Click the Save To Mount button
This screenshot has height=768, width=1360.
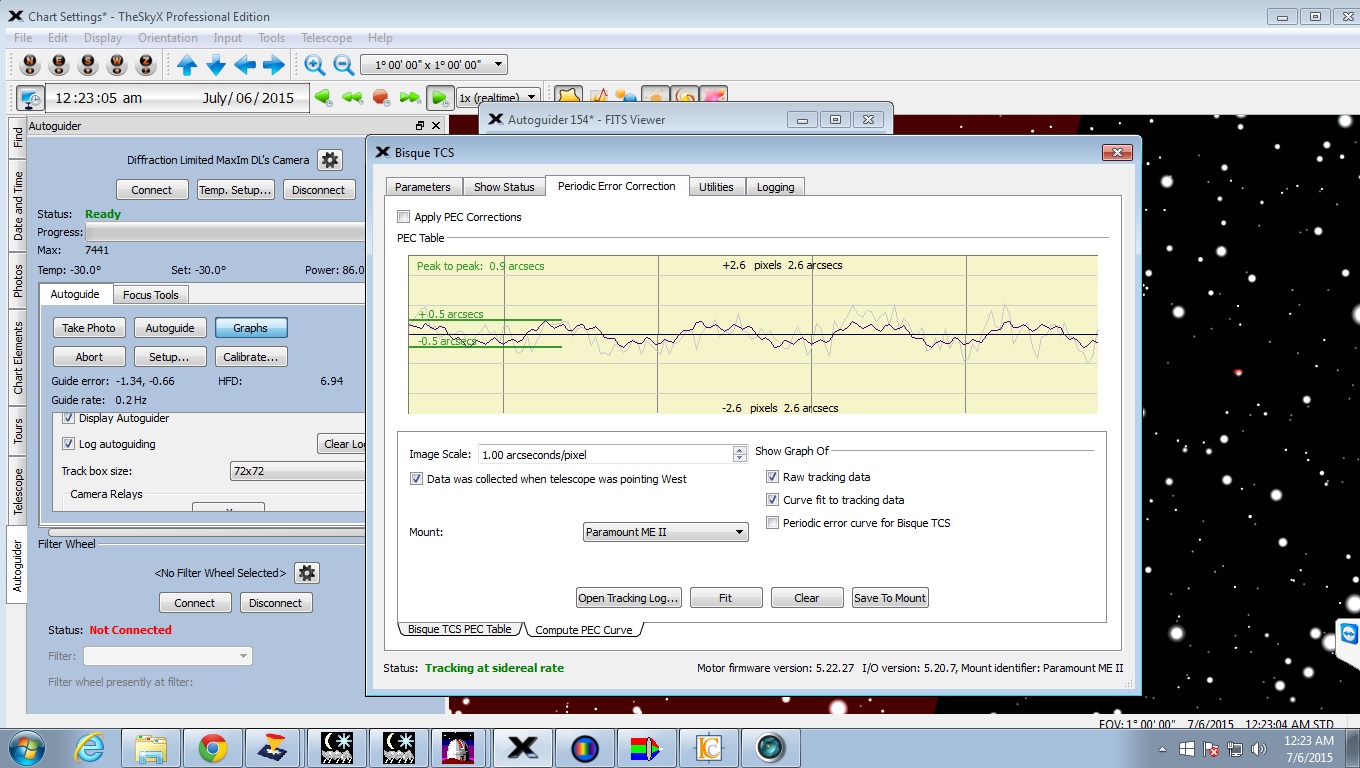click(889, 598)
